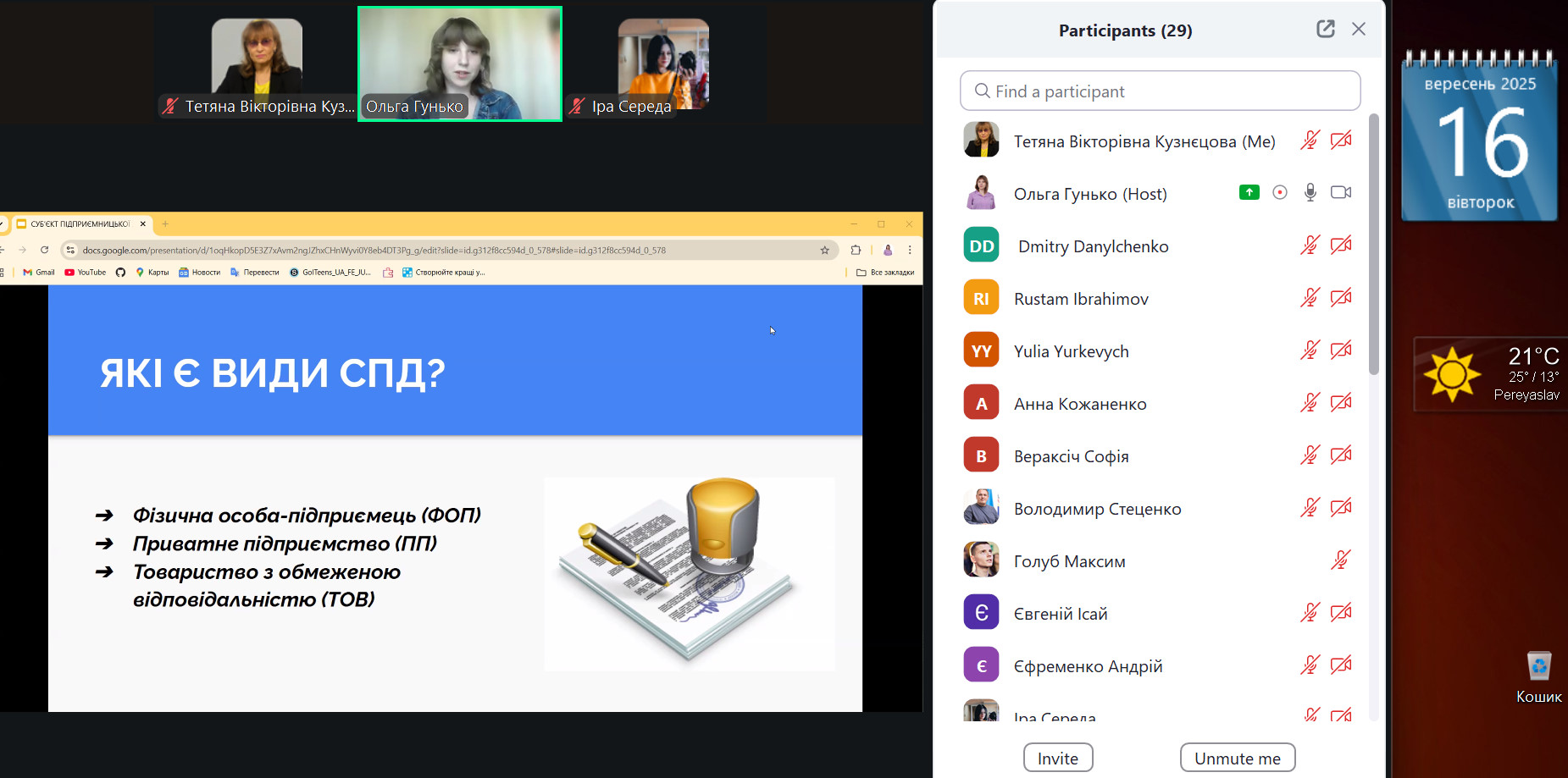Select Ольга Гунько's active video thumbnail
The width and height of the screenshot is (1568, 778).
pos(460,64)
